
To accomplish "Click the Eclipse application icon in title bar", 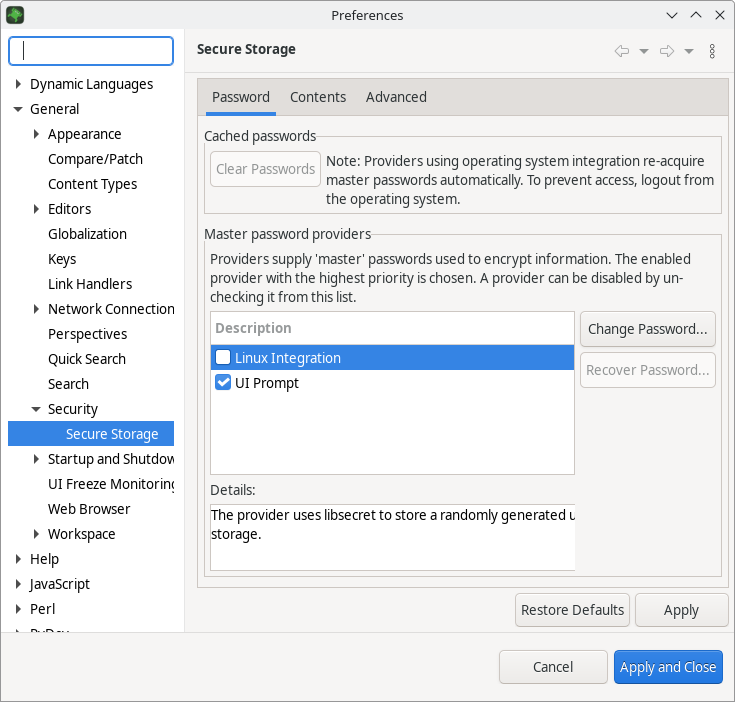I will (15, 15).
